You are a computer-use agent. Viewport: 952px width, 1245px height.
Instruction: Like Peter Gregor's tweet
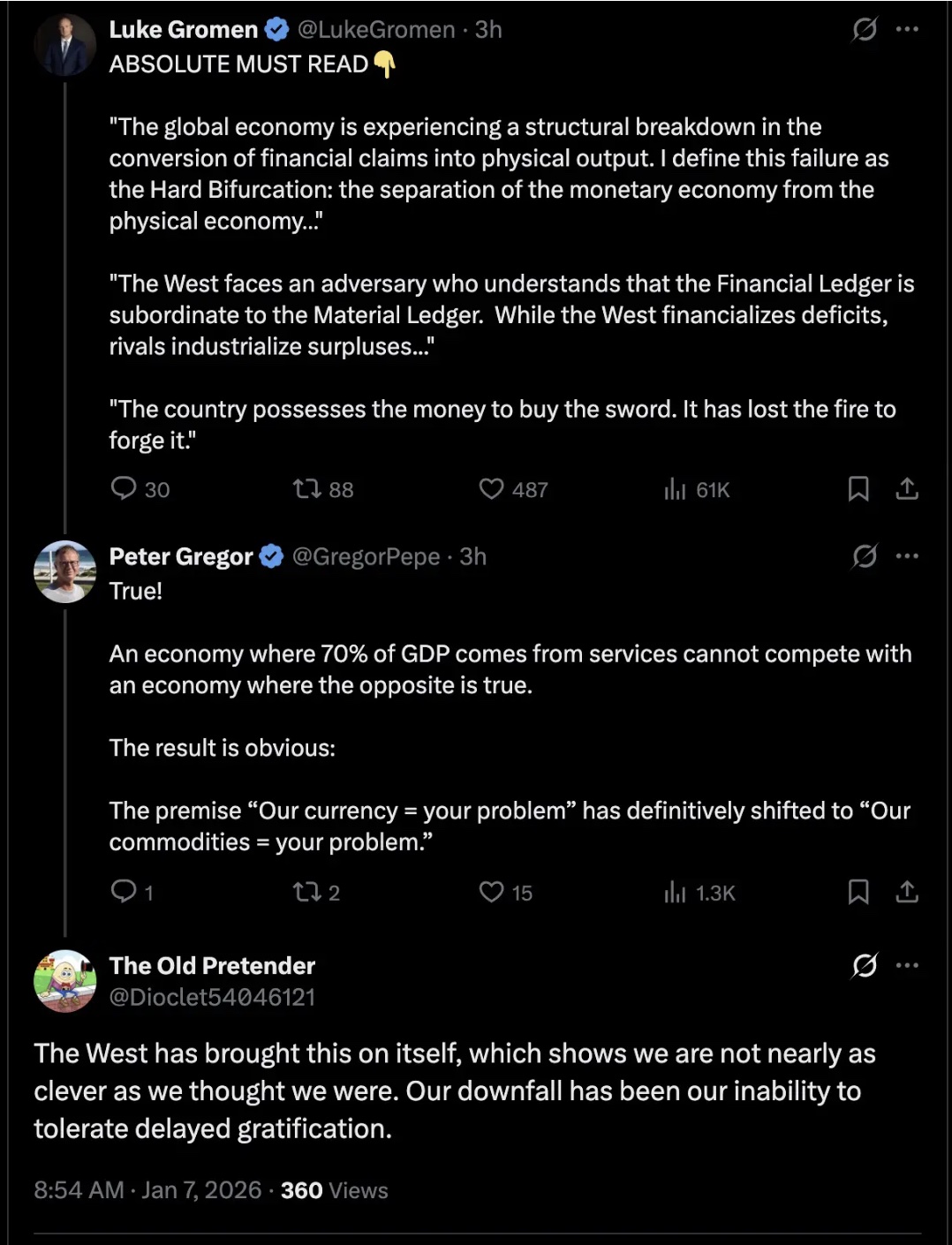[x=491, y=892]
